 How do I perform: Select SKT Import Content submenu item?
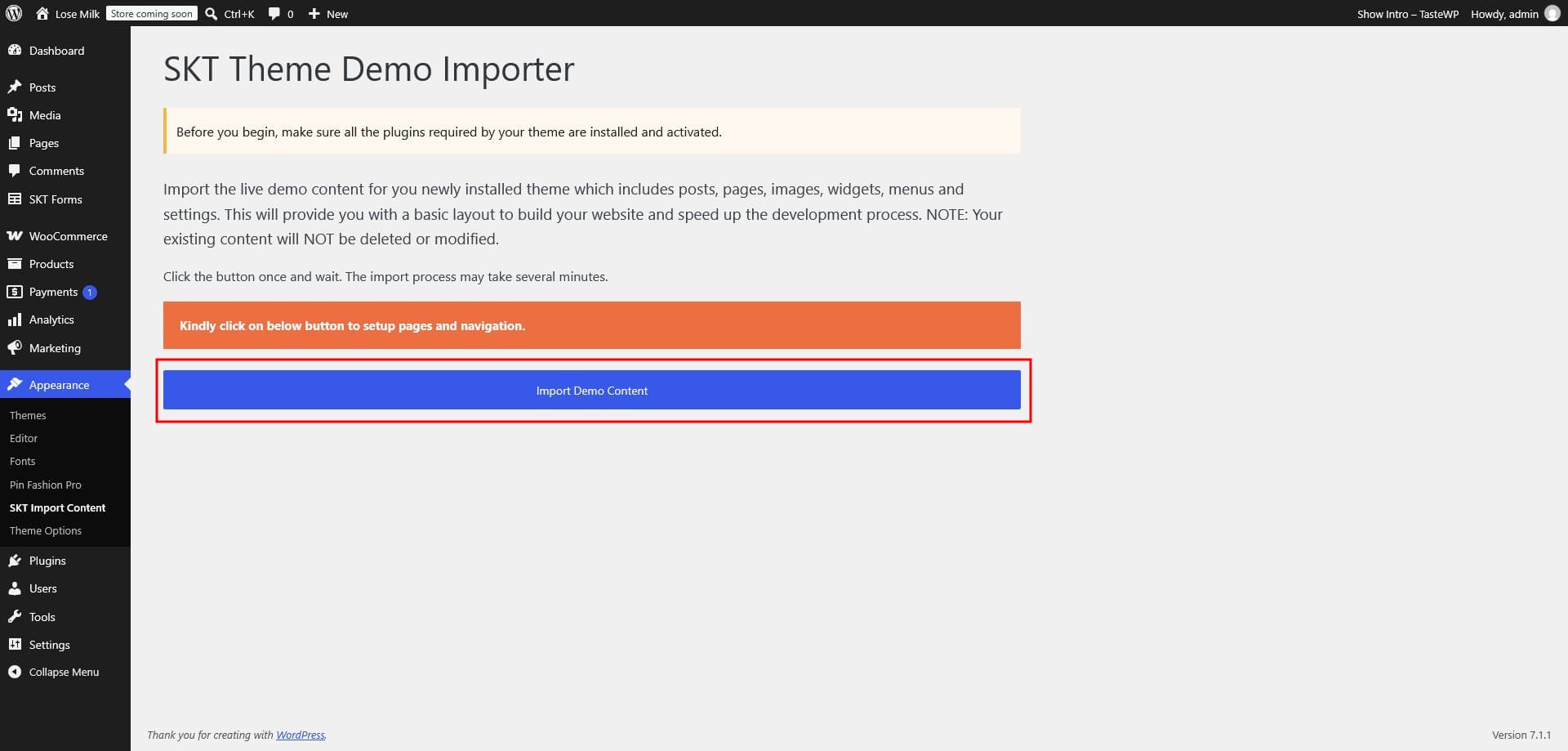click(x=57, y=507)
